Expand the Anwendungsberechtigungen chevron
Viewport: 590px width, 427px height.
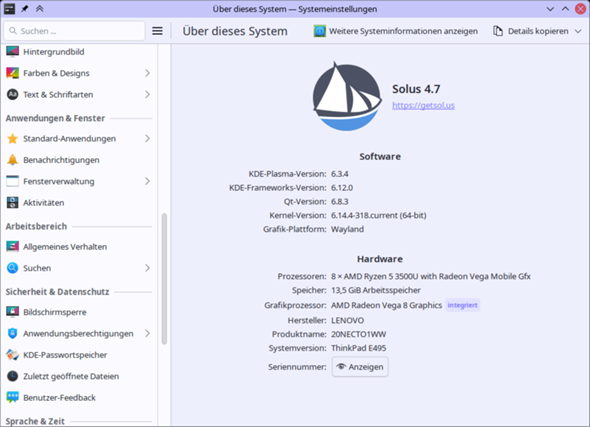point(147,334)
